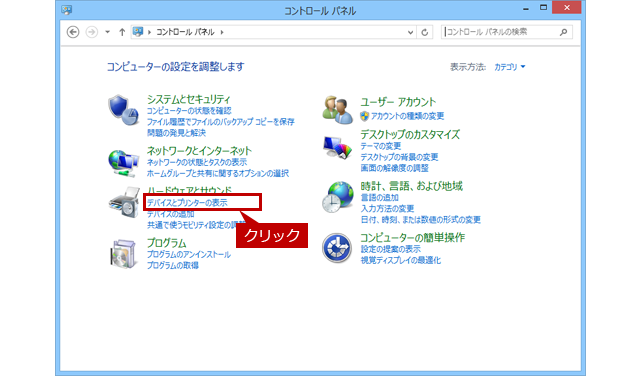Viewport: 640px width, 376px height.
Task: Click the Forward arrow navigation button
Action: tap(91, 32)
